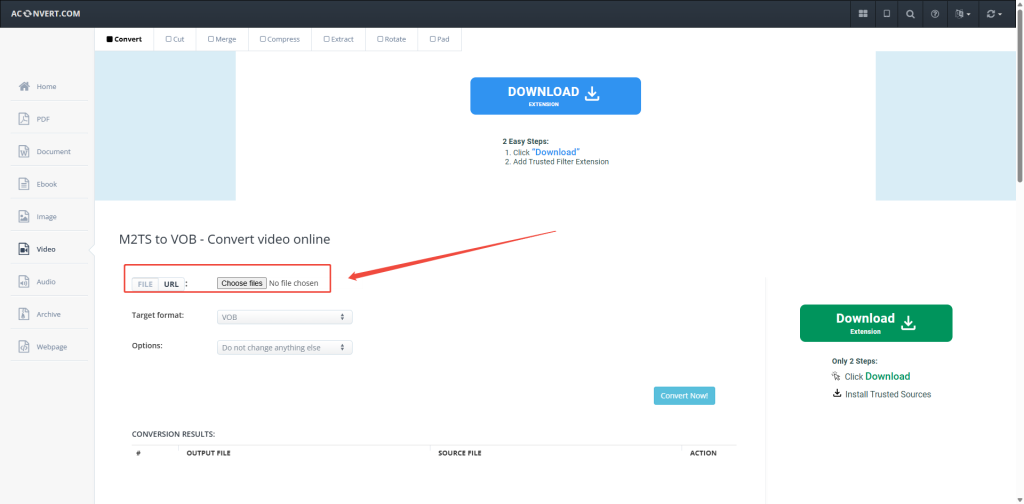Screen dimensions: 1024x504
Task: Go to the Ebook converter in sidebar
Action: [46, 184]
